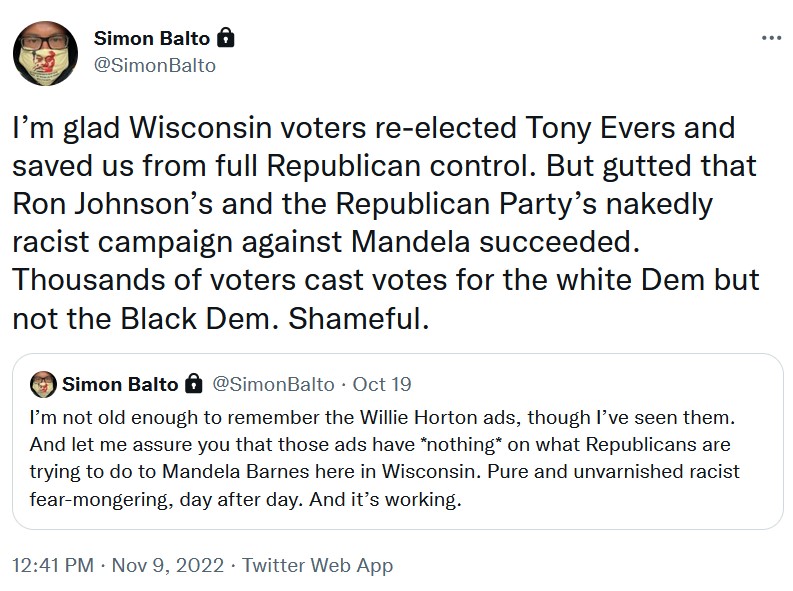Click Simon Balto's large profile avatar
This screenshot has width=793, height=591.
[x=46, y=53]
